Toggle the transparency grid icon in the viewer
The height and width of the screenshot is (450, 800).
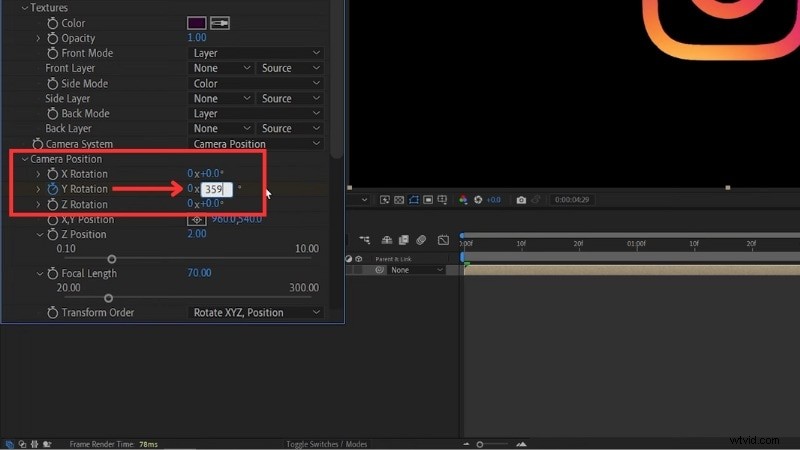coord(399,199)
